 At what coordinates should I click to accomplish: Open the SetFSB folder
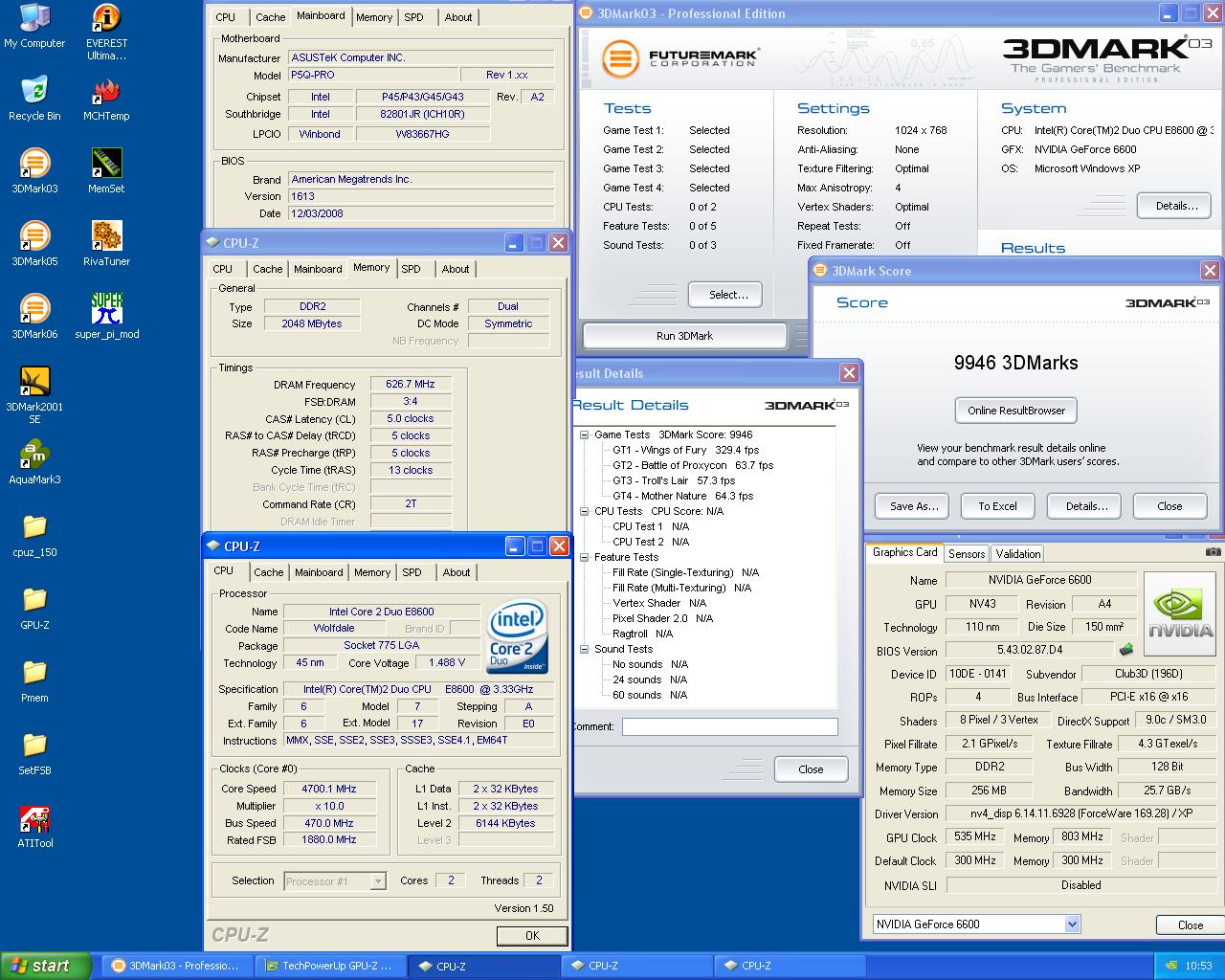(34, 753)
